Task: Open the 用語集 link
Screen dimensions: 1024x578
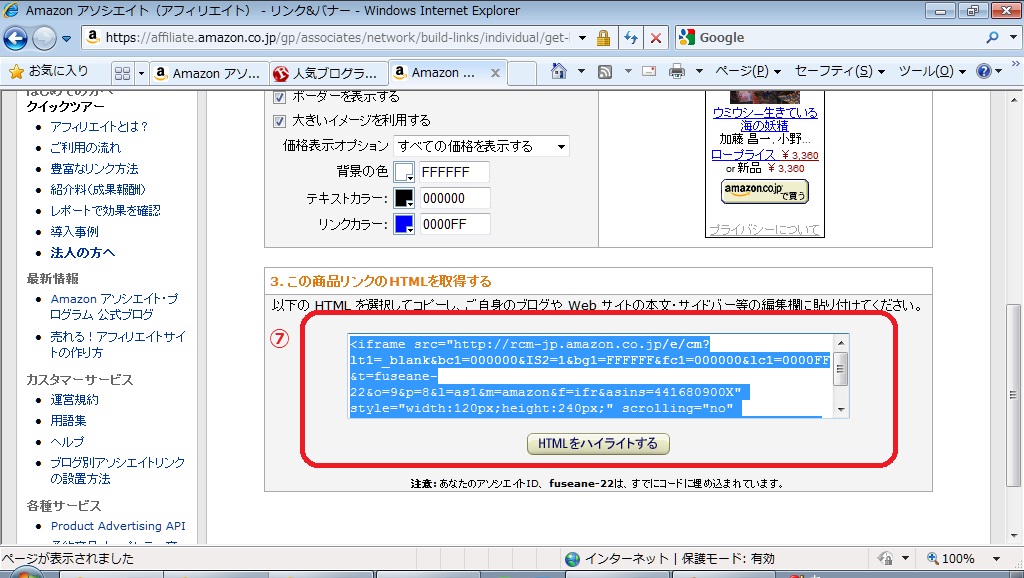Action: (68, 421)
